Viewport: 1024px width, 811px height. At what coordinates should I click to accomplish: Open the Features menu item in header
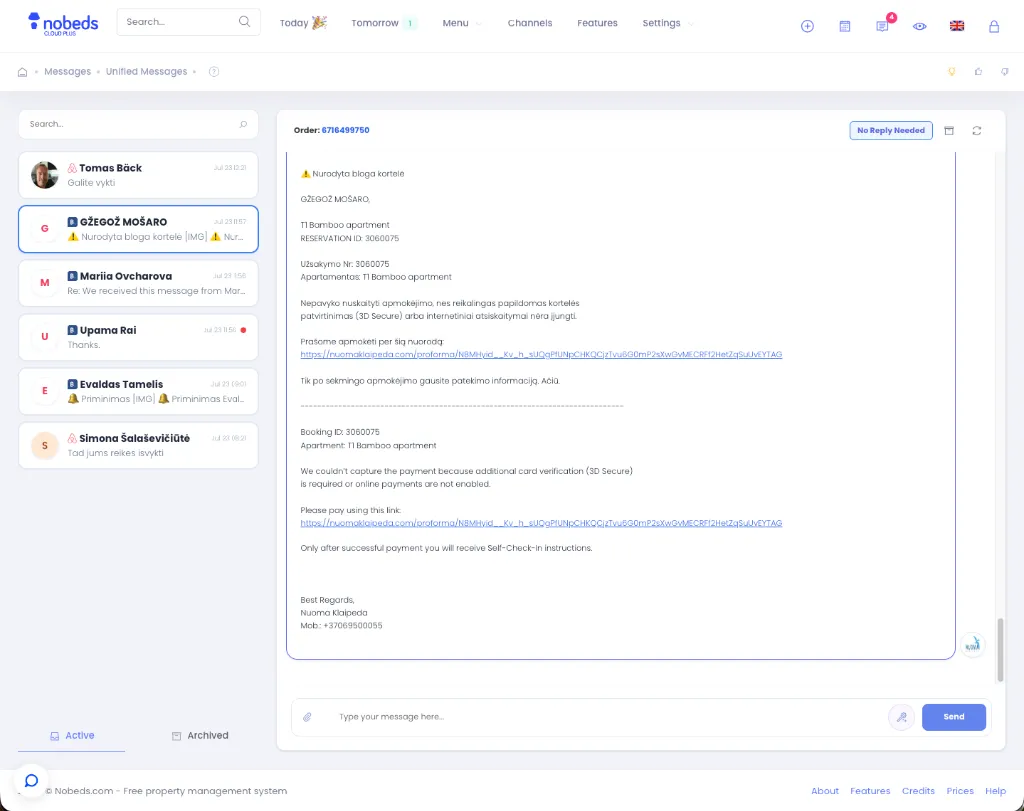point(597,23)
